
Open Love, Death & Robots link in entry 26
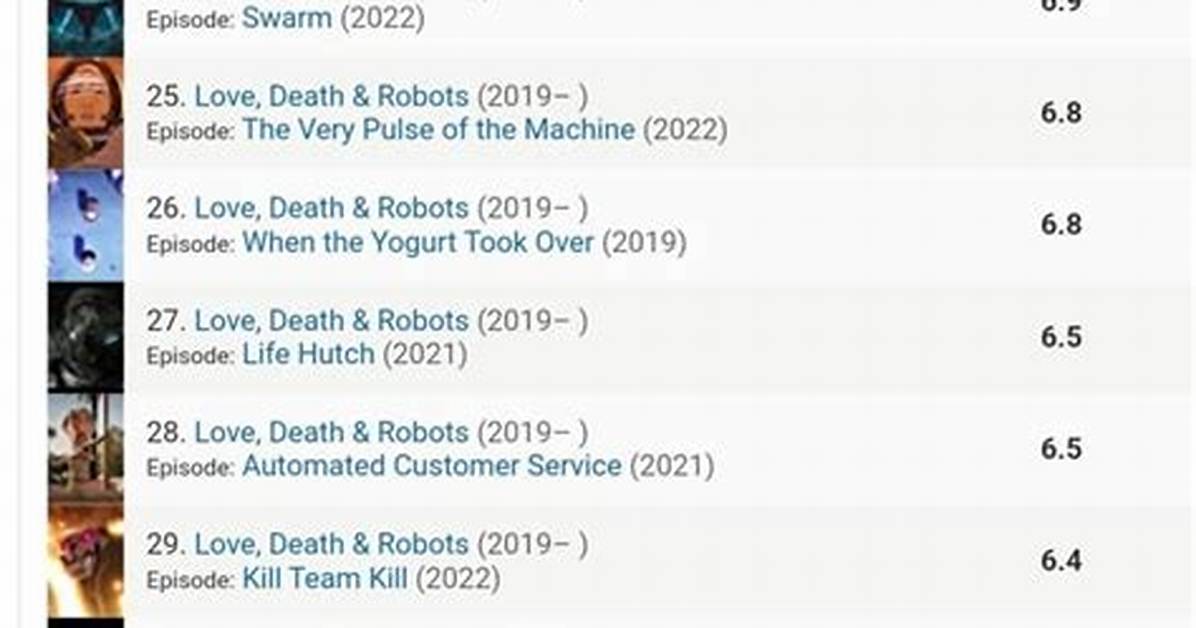332,208
